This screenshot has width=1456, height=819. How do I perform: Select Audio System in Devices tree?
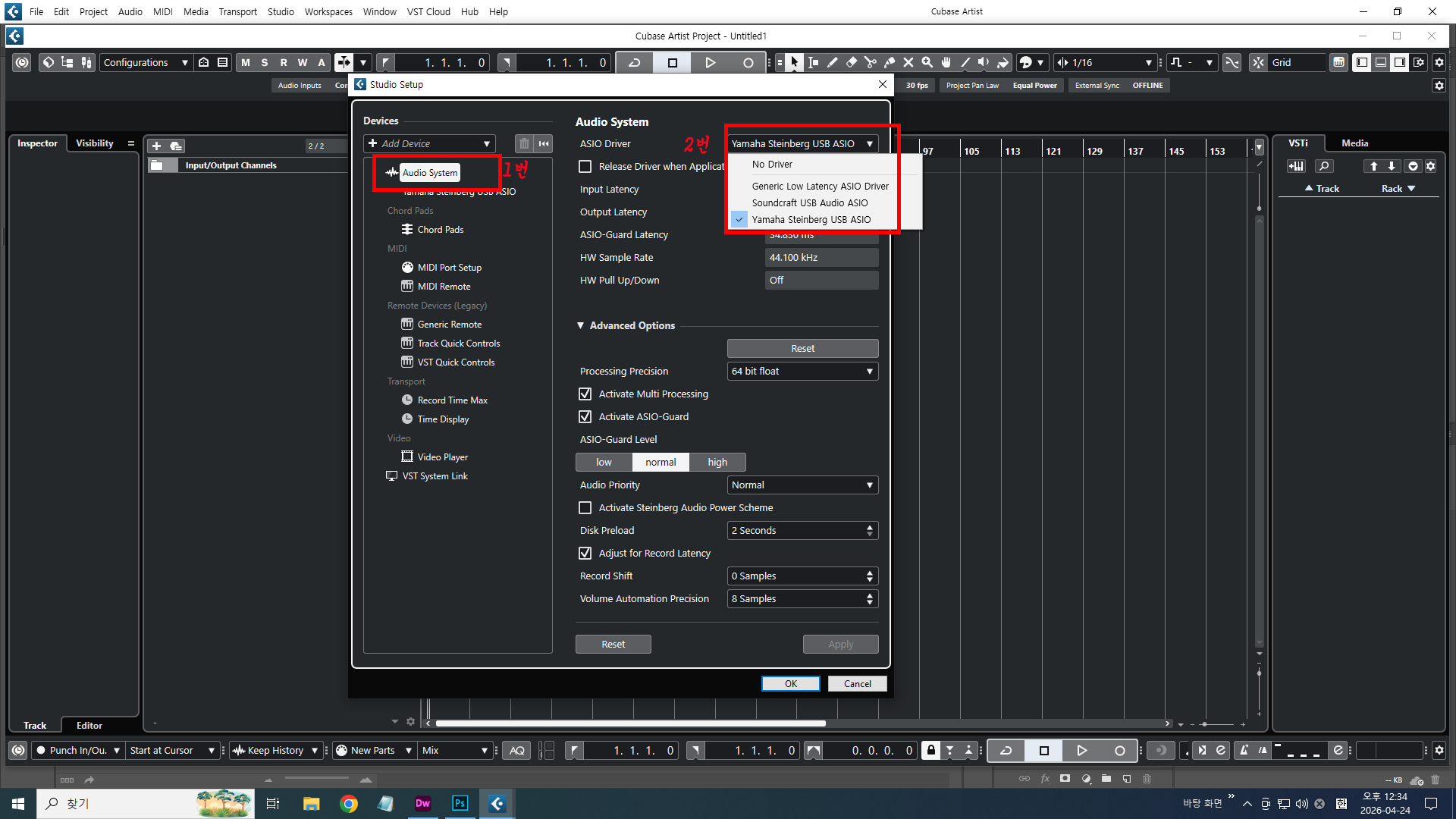click(430, 172)
